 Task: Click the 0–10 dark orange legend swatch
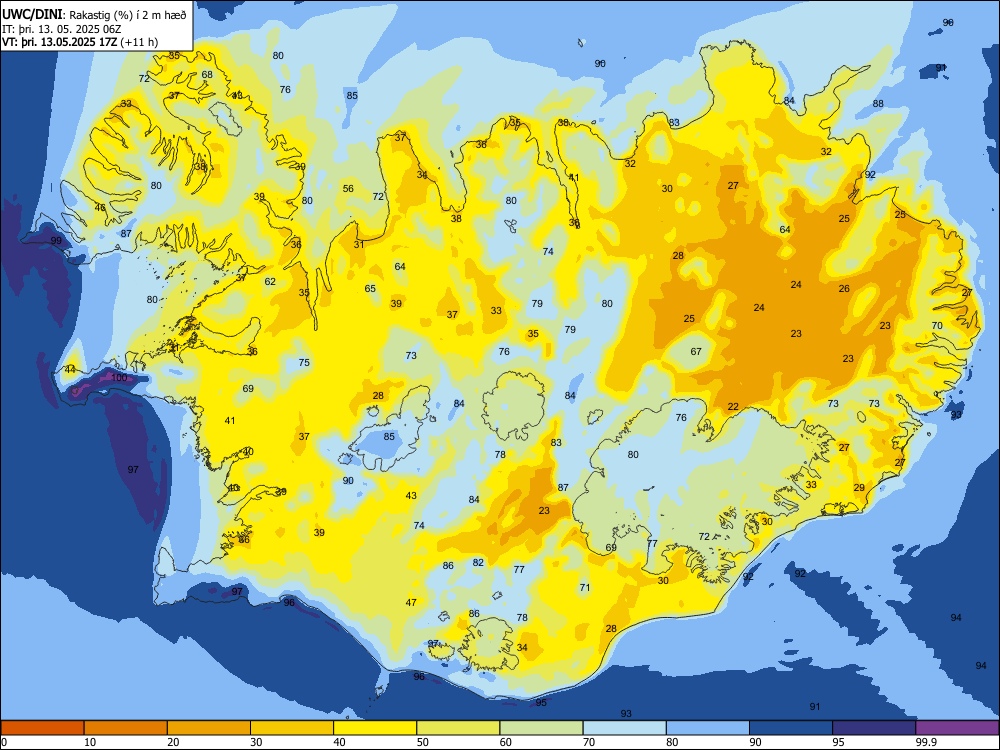tap(42, 728)
